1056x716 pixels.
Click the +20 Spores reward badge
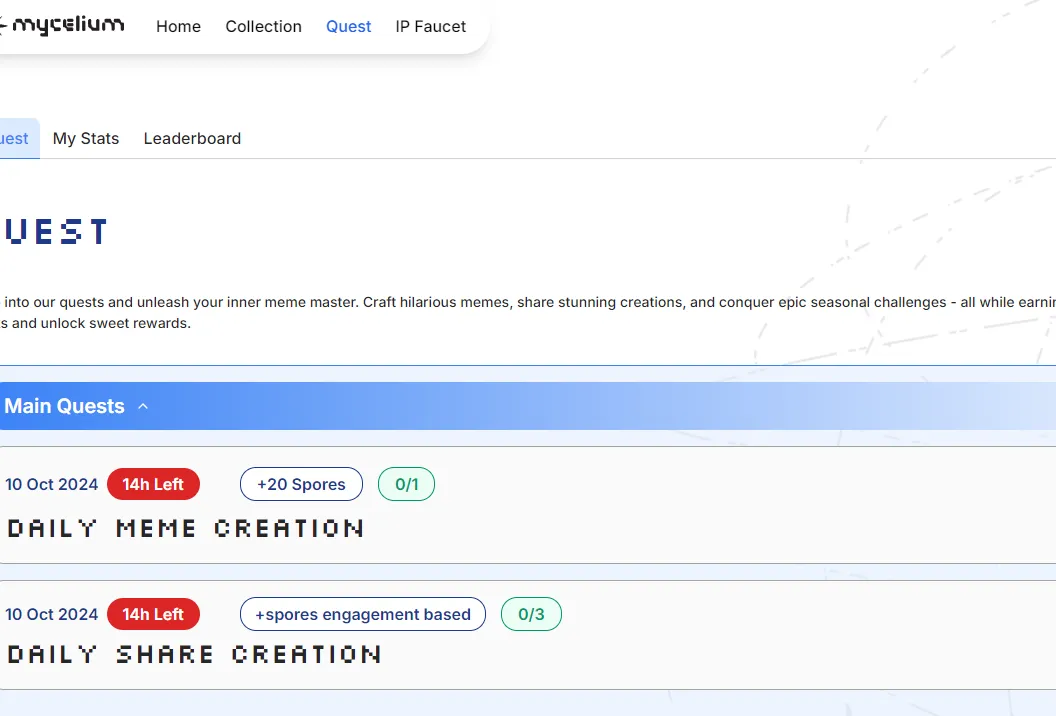coord(301,485)
